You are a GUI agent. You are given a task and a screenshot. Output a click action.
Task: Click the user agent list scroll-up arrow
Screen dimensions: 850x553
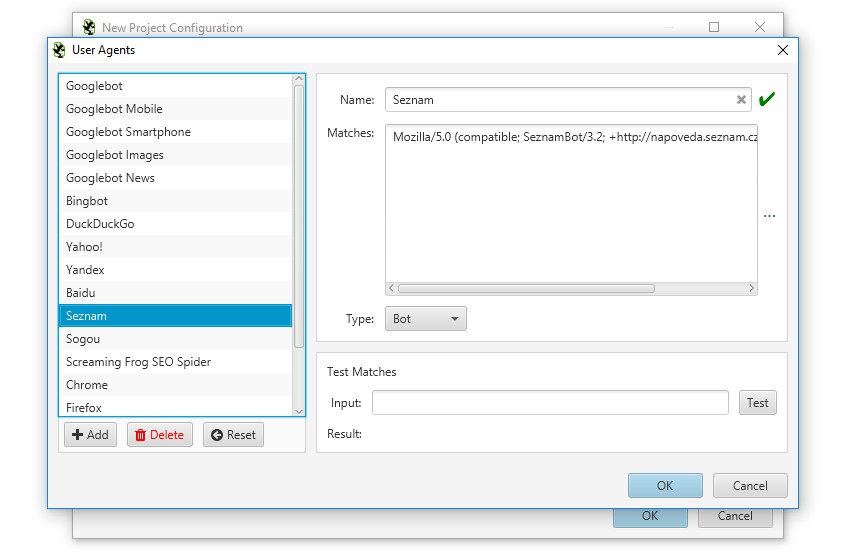point(299,79)
